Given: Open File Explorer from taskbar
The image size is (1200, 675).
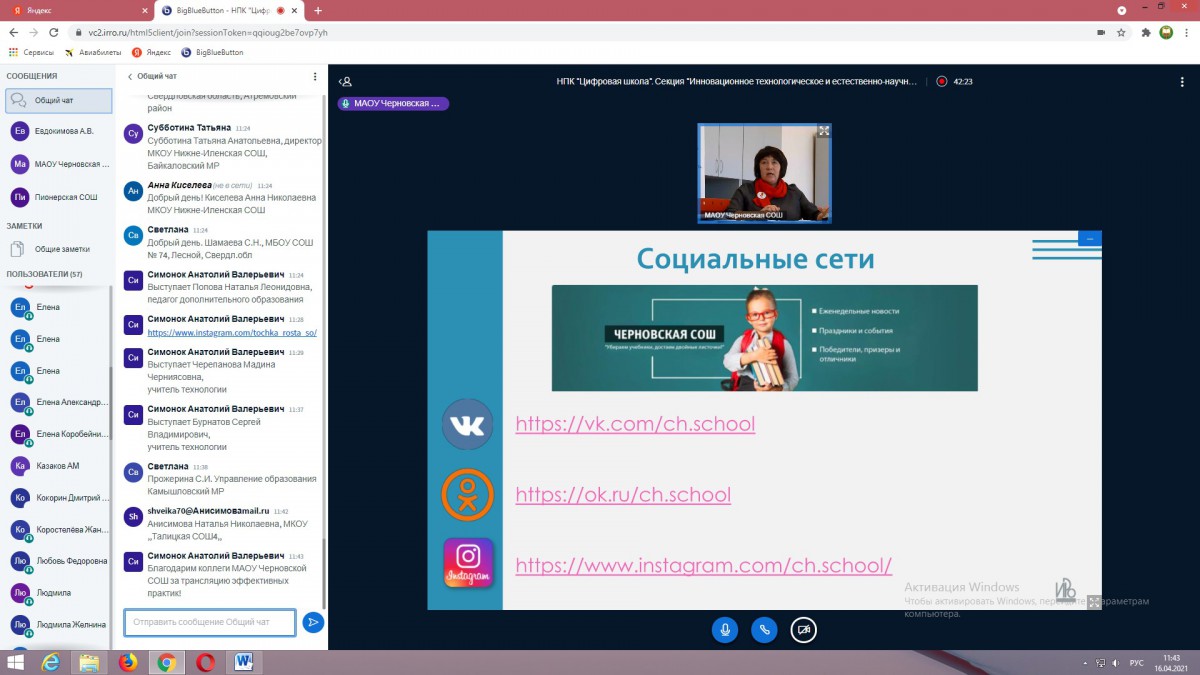Looking at the screenshot, I should (89, 662).
